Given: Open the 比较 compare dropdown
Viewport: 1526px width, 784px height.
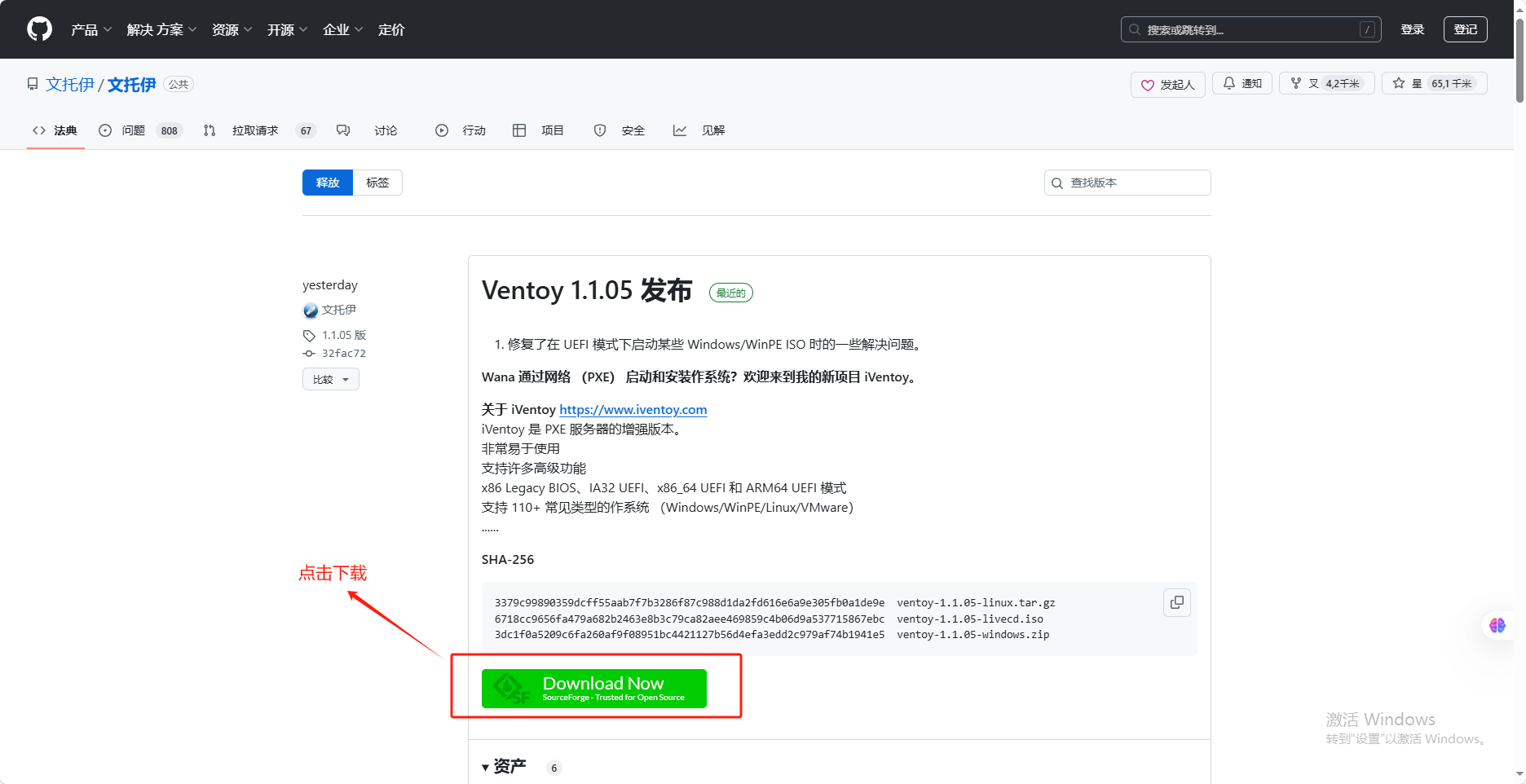Looking at the screenshot, I should 330,379.
